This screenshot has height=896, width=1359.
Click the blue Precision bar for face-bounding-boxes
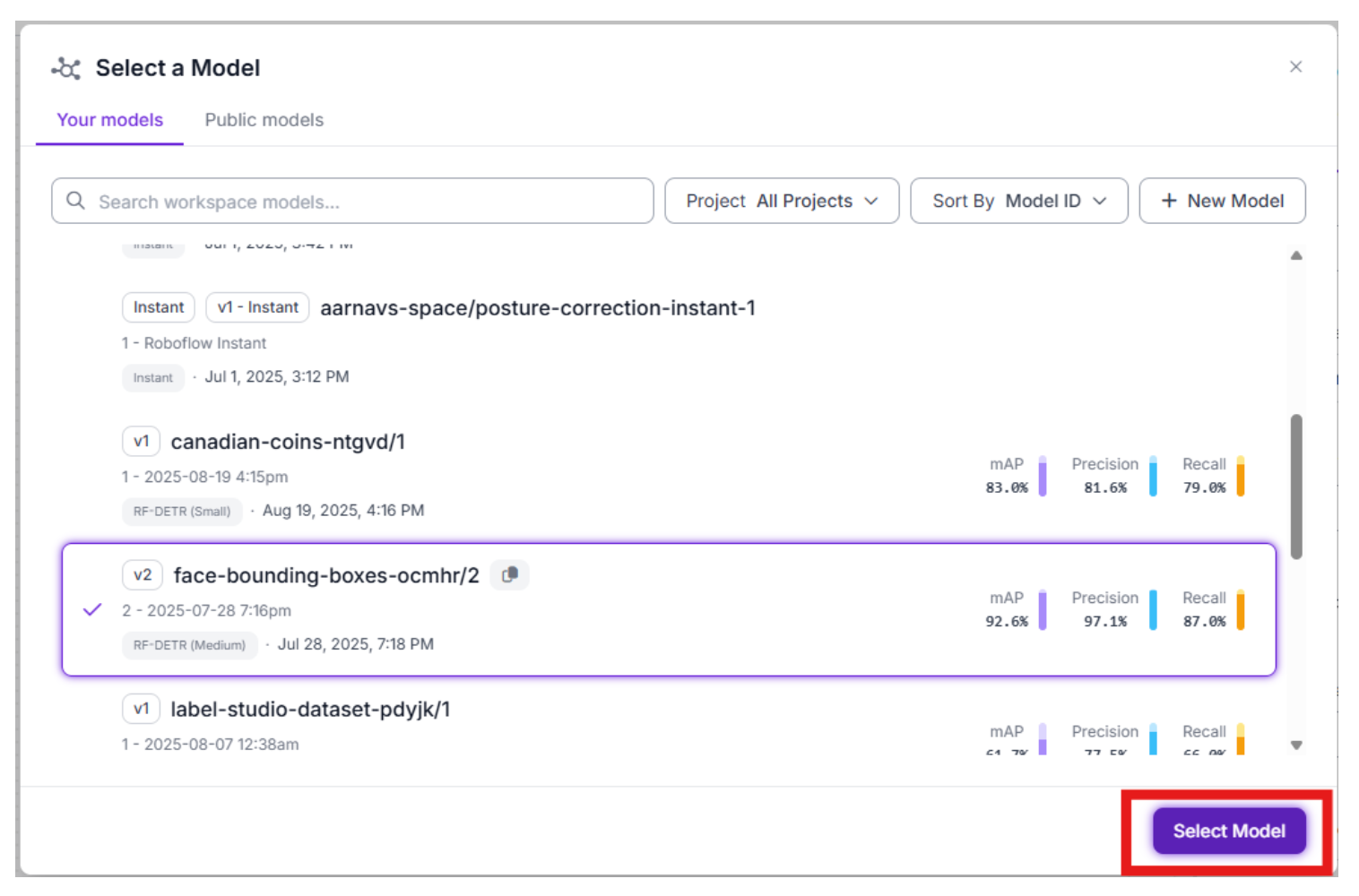[1153, 609]
